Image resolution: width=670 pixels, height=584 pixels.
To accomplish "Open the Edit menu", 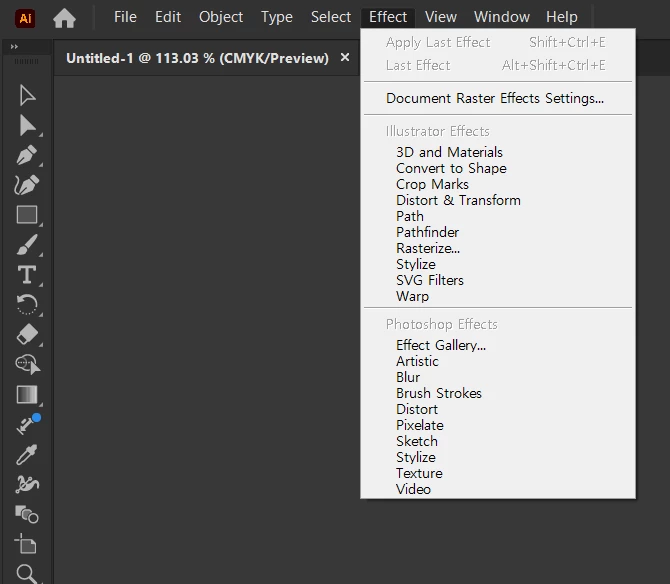I will 168,17.
